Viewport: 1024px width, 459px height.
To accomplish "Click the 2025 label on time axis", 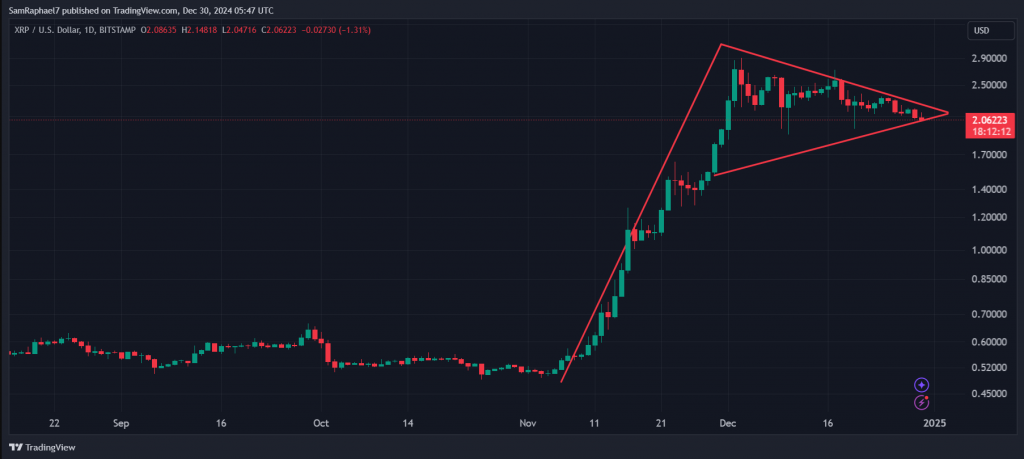I will (x=934, y=423).
